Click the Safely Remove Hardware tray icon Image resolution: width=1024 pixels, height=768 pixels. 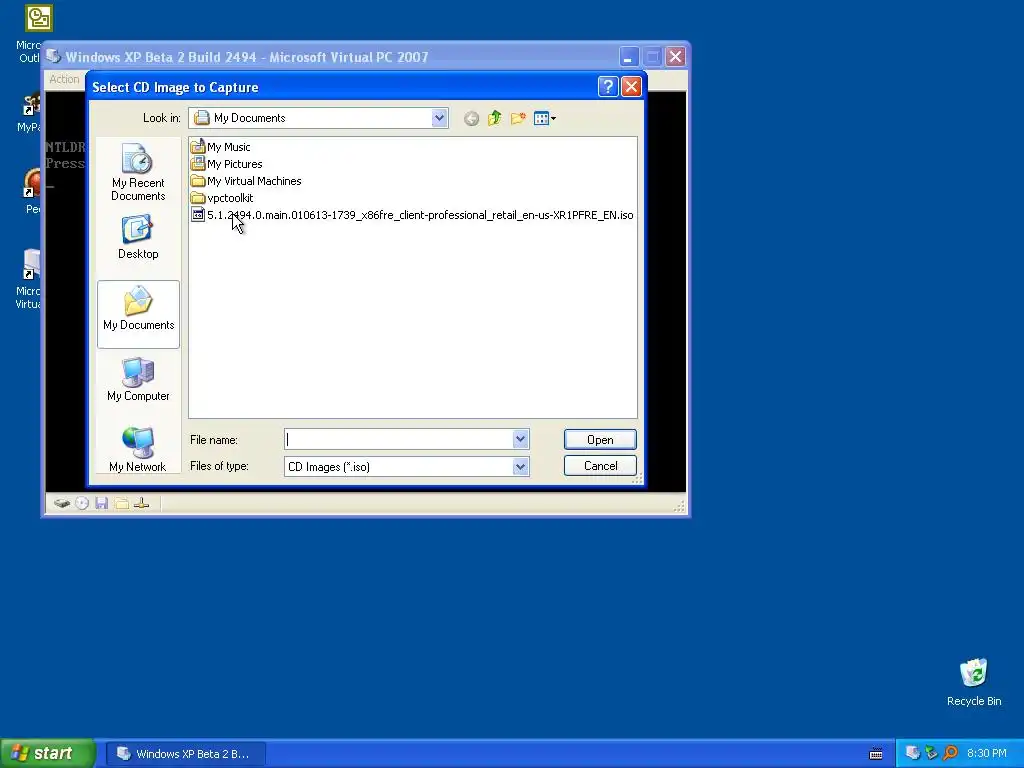tap(931, 753)
